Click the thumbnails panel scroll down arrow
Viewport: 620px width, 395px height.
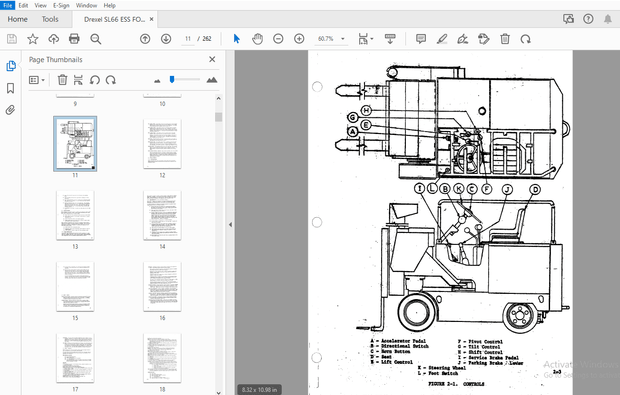219,392
